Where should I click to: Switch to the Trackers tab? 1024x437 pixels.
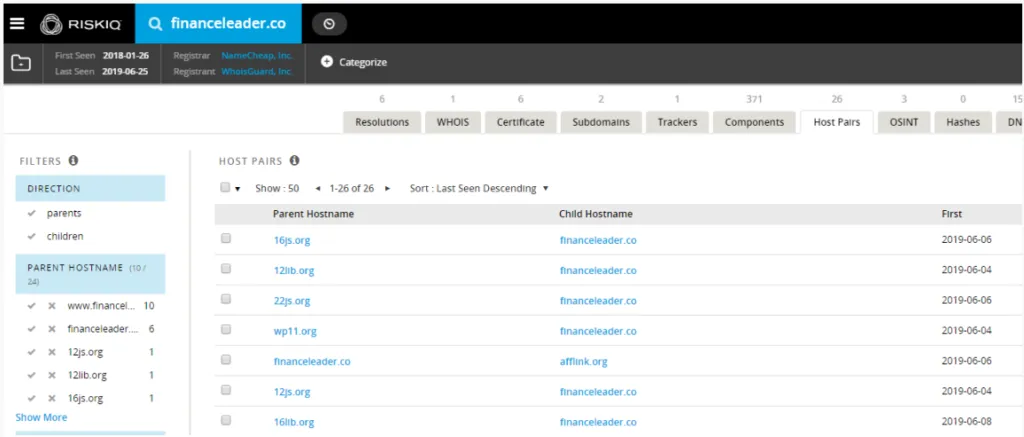point(677,122)
